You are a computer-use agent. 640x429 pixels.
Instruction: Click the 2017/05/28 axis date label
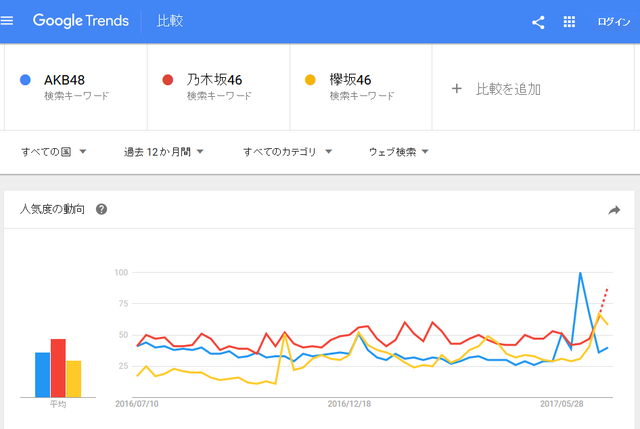click(x=562, y=404)
